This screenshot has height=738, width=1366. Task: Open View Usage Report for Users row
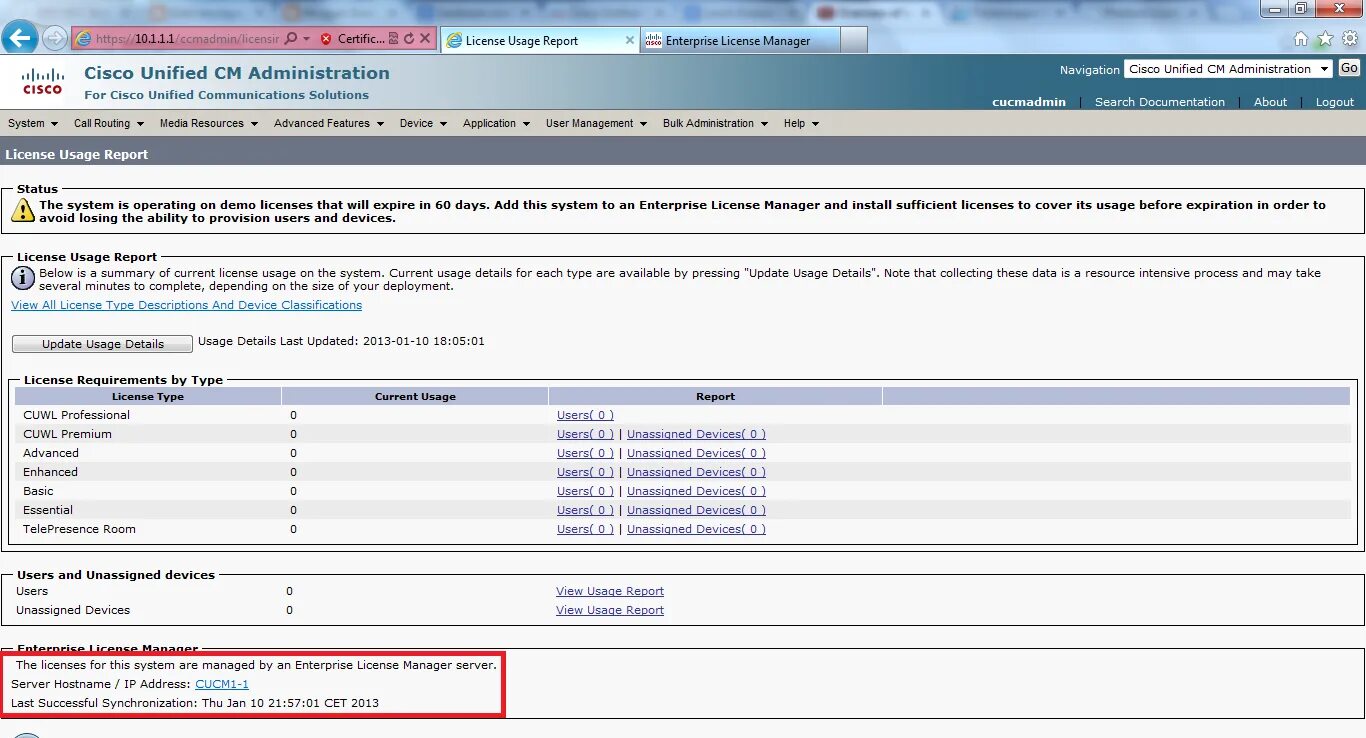point(610,591)
